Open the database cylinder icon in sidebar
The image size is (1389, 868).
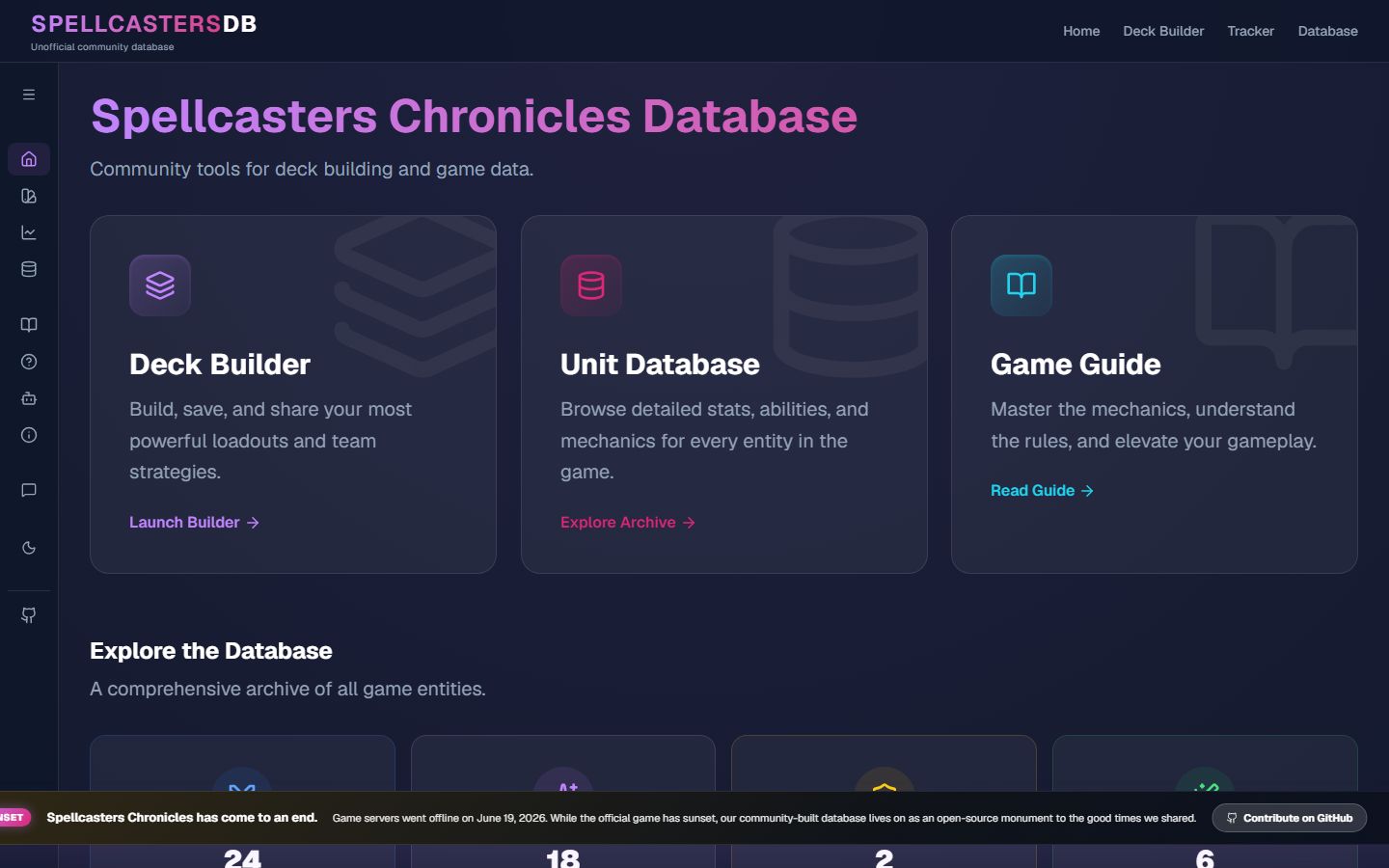pos(29,269)
